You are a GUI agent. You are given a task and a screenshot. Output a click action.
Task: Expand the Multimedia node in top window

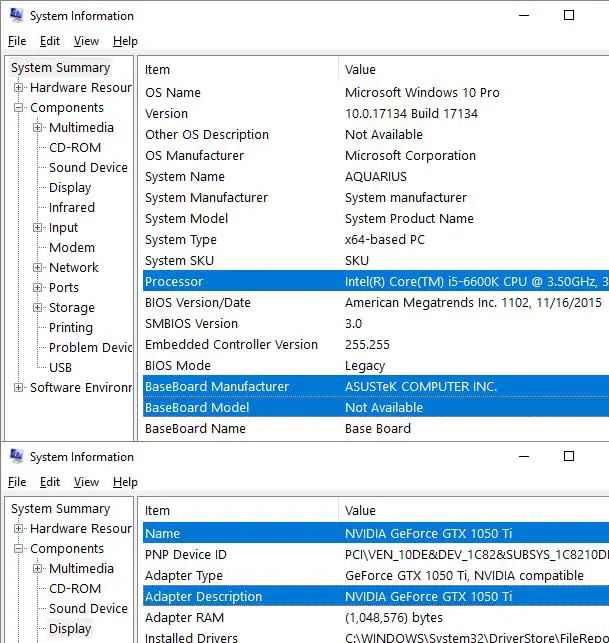[x=37, y=128]
